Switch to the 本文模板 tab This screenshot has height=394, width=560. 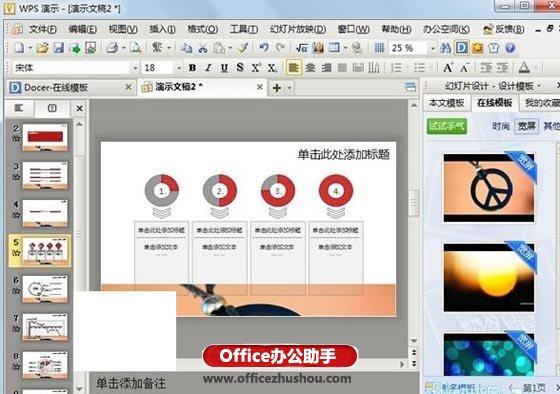(x=446, y=103)
